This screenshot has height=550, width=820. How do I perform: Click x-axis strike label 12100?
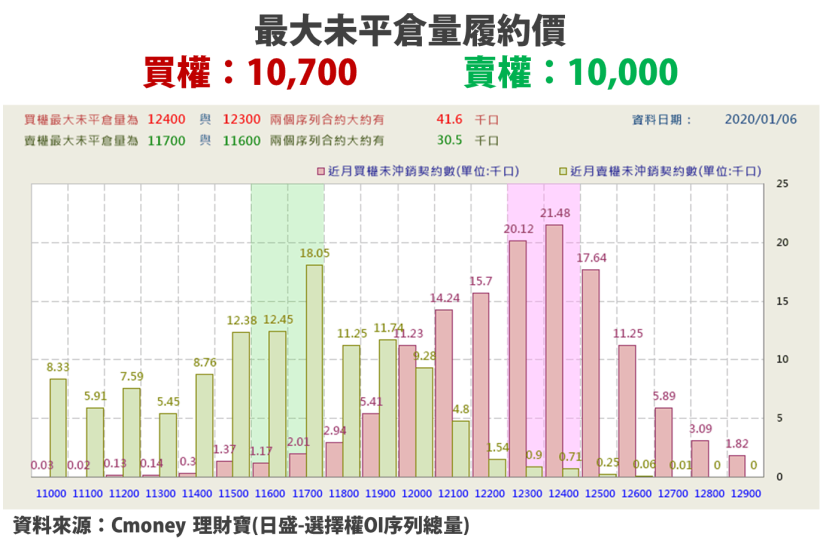[453, 494]
